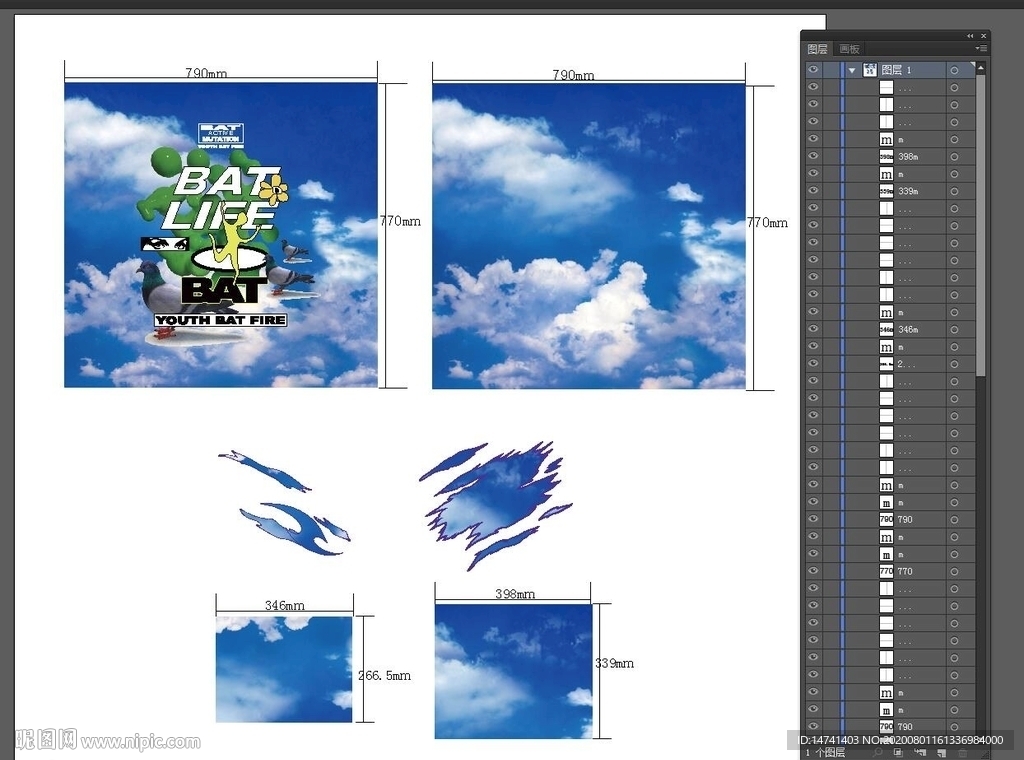Image resolution: width=1024 pixels, height=760 pixels.
Task: Click the 图层 1 layer thumbnail
Action: (870, 70)
